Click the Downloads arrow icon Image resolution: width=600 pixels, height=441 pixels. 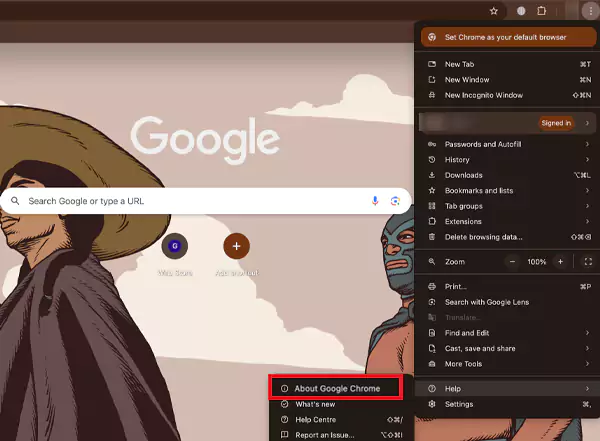(432, 175)
